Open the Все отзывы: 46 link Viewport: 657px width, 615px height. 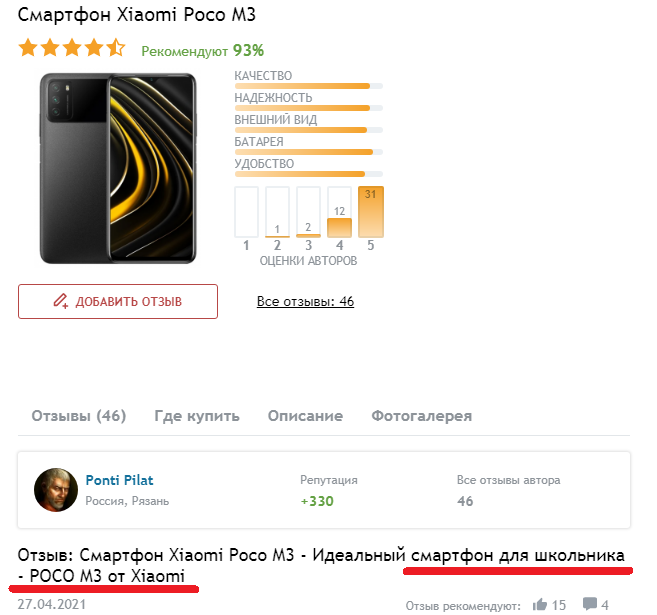click(305, 301)
